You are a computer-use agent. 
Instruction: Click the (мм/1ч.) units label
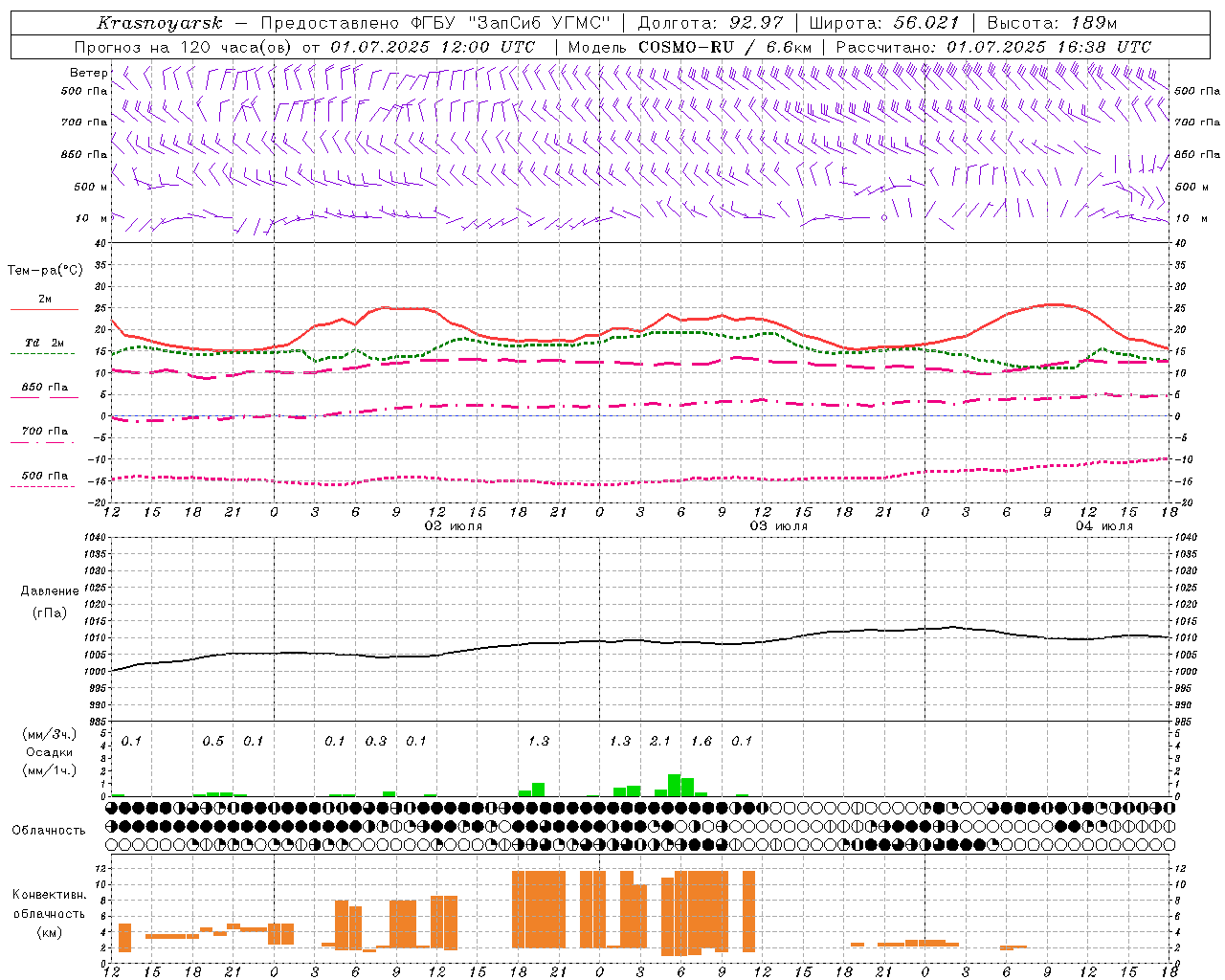click(x=49, y=770)
